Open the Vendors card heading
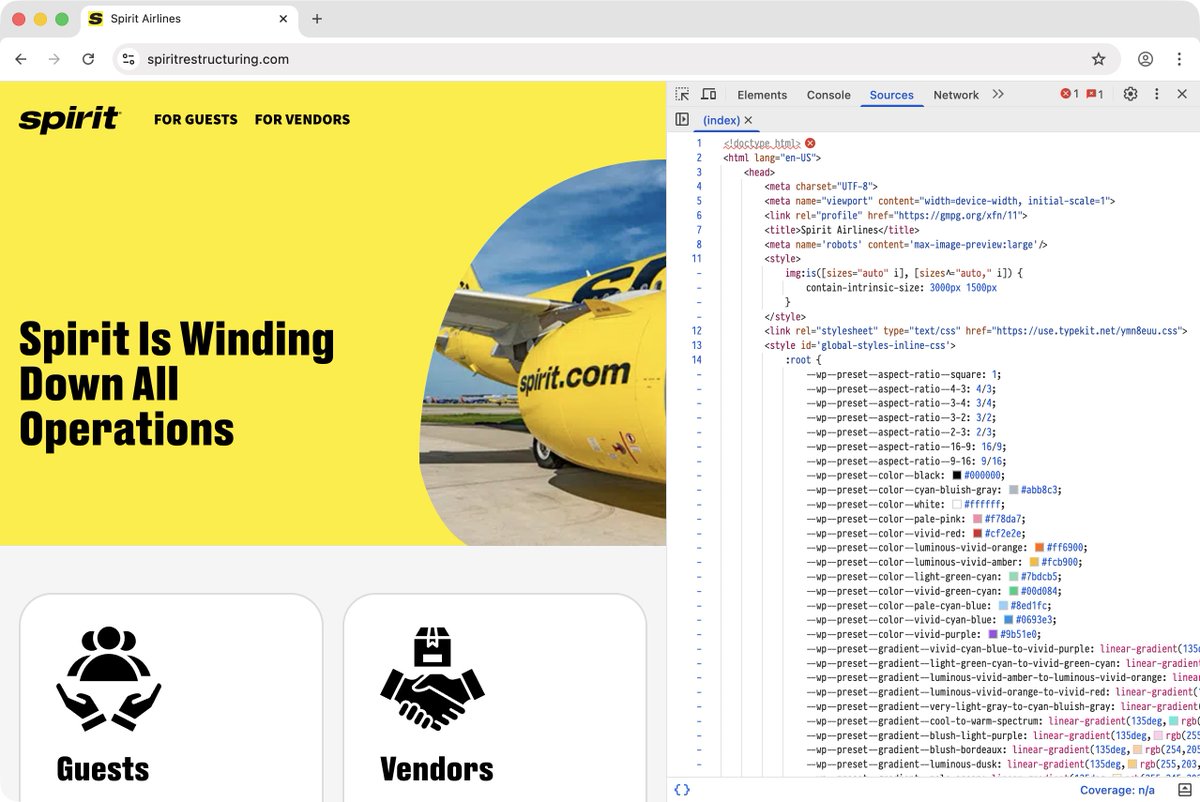Viewport: 1200px width, 802px height. [437, 769]
